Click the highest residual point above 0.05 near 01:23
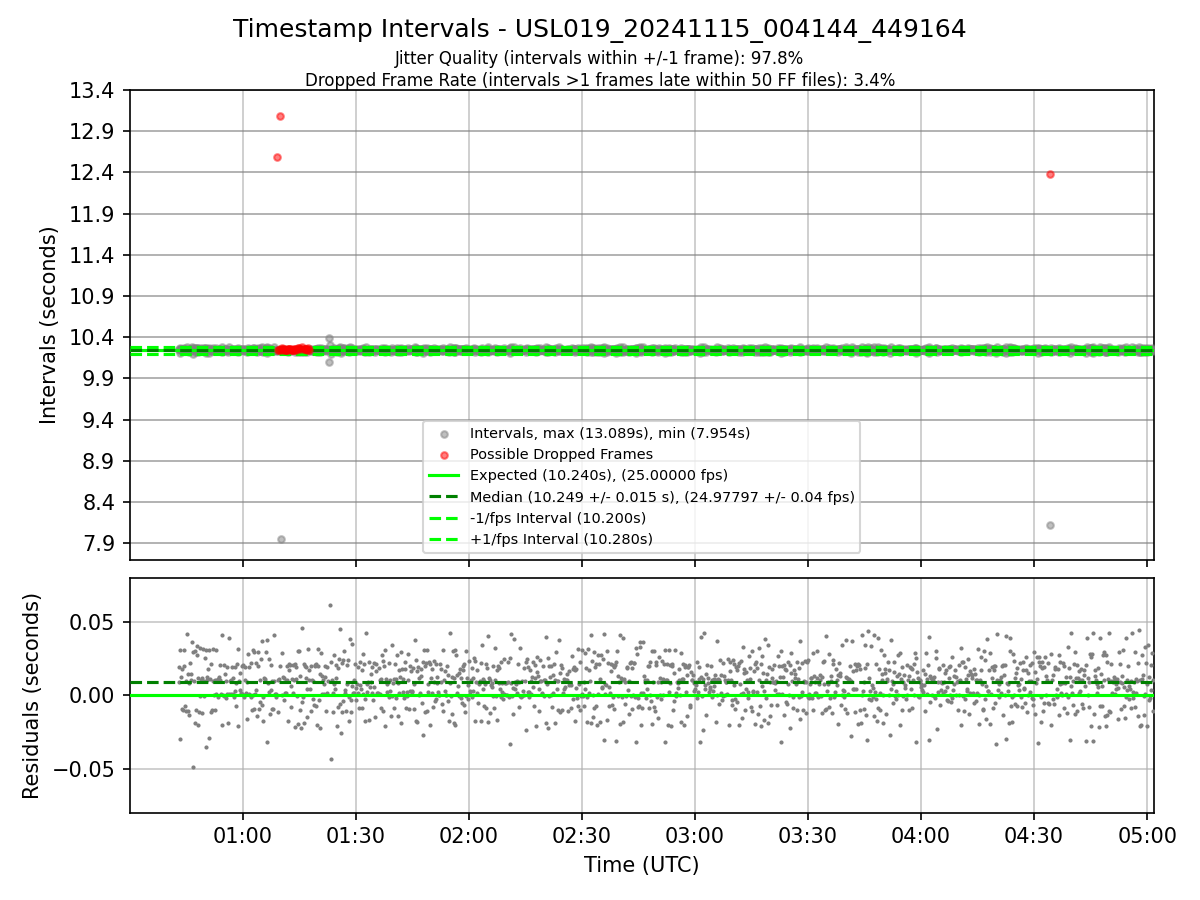 pyautogui.click(x=330, y=605)
